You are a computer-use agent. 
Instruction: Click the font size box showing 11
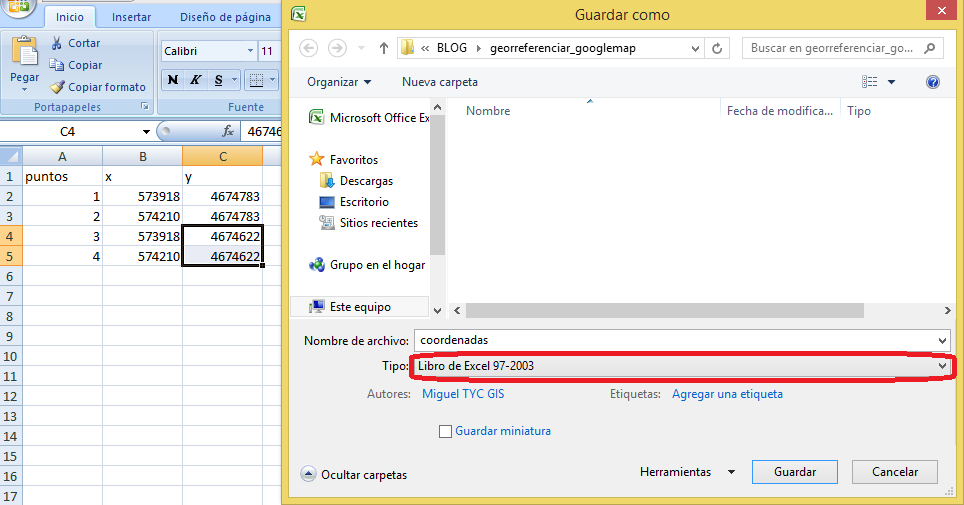269,51
